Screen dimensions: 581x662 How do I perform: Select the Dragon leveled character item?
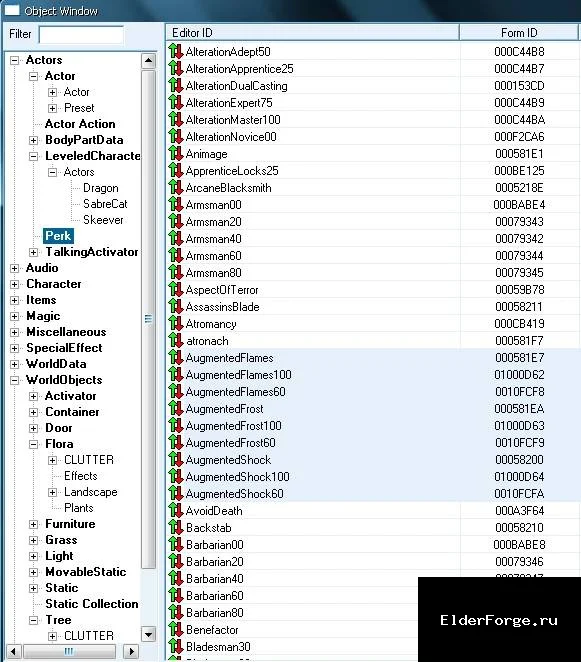pos(100,188)
